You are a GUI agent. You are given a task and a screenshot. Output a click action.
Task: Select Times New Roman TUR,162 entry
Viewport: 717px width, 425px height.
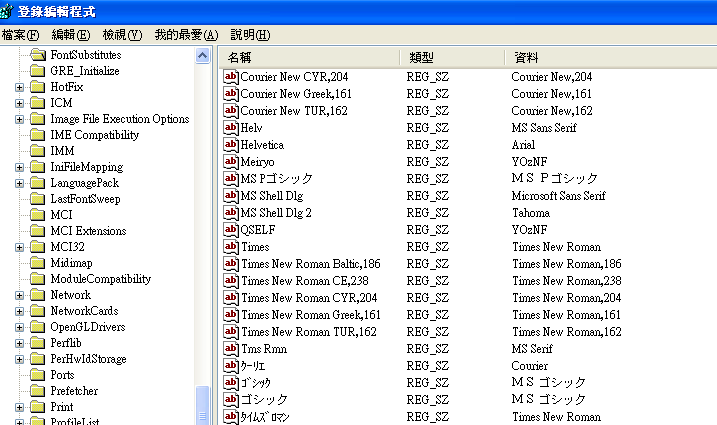pyautogui.click(x=309, y=332)
